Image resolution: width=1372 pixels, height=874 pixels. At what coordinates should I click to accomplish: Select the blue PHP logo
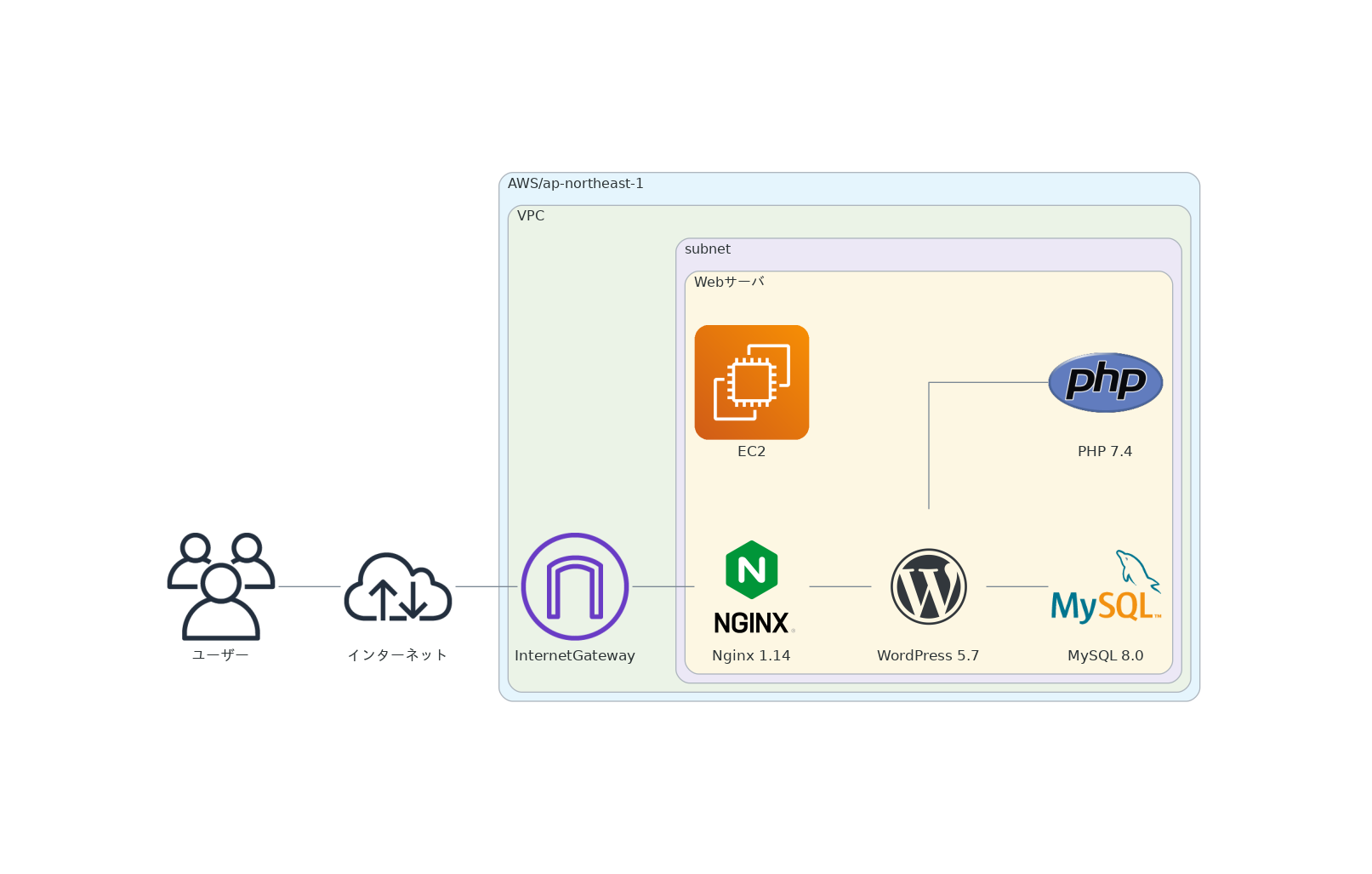(x=1106, y=382)
